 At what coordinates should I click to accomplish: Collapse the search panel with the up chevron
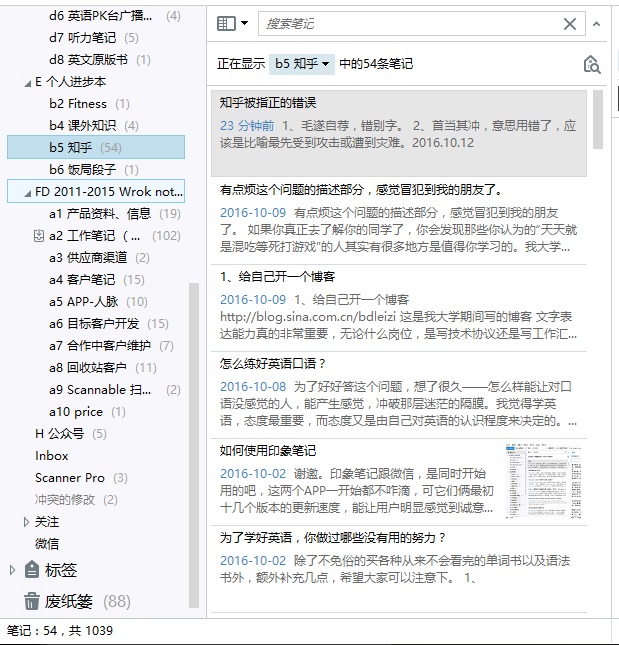(x=596, y=24)
